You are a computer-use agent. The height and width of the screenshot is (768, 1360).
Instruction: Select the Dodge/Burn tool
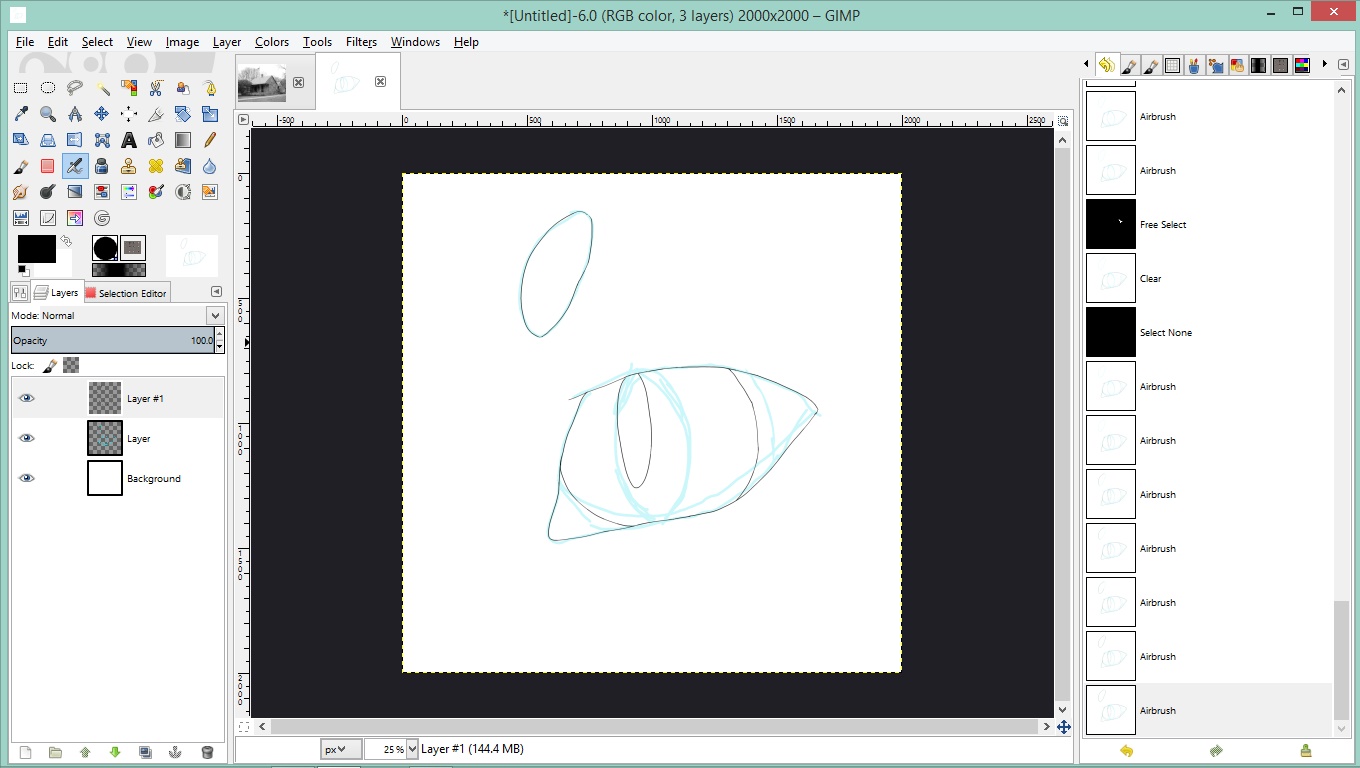[x=48, y=192]
